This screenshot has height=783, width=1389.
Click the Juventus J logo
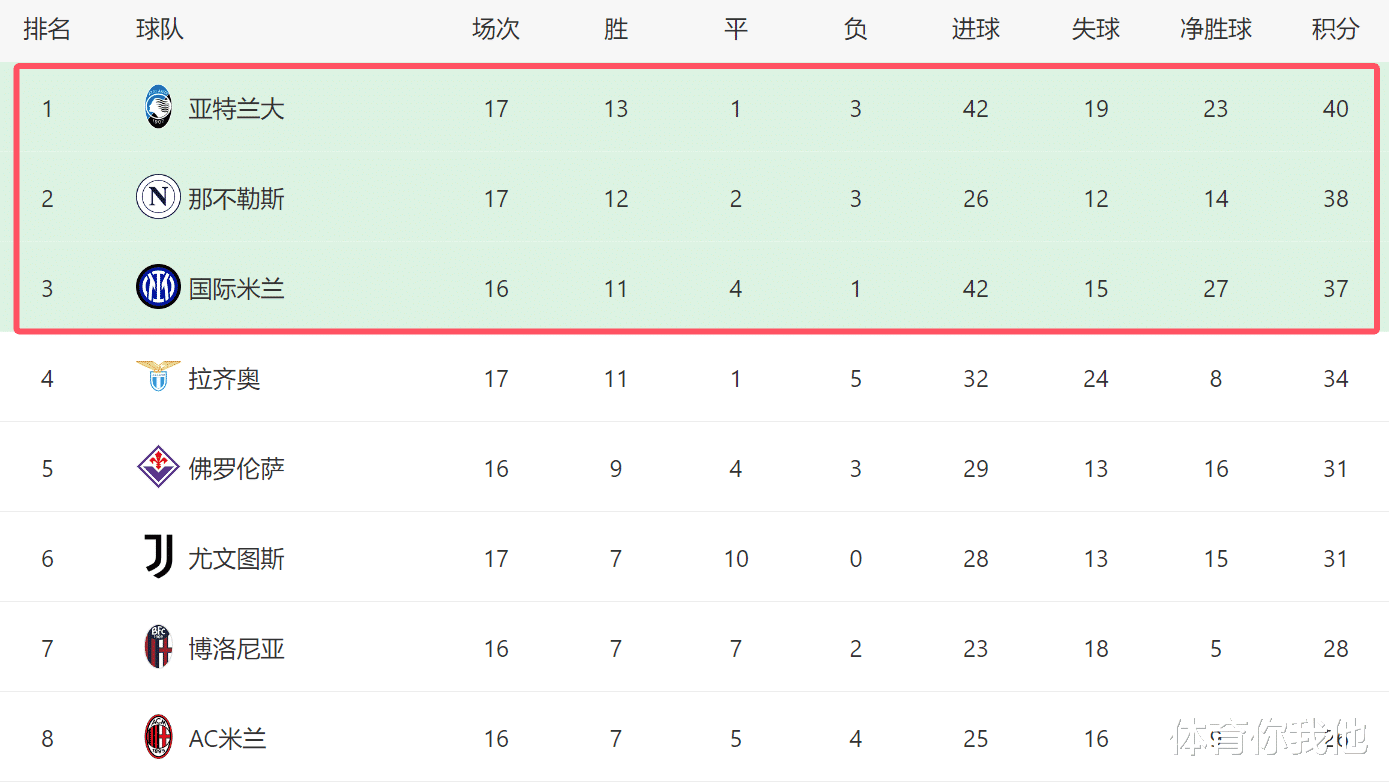tap(158, 557)
